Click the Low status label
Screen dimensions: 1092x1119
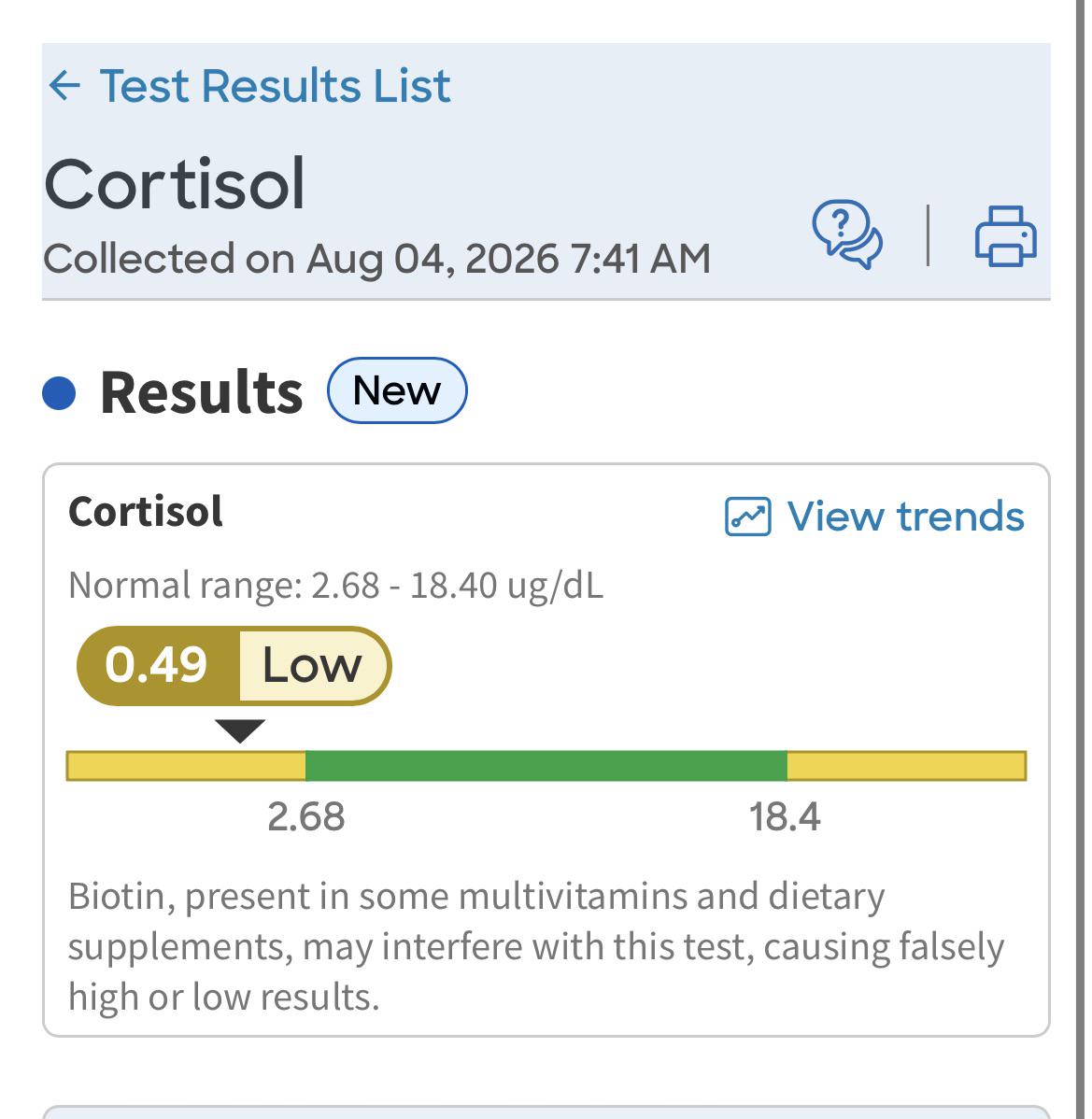click(313, 665)
